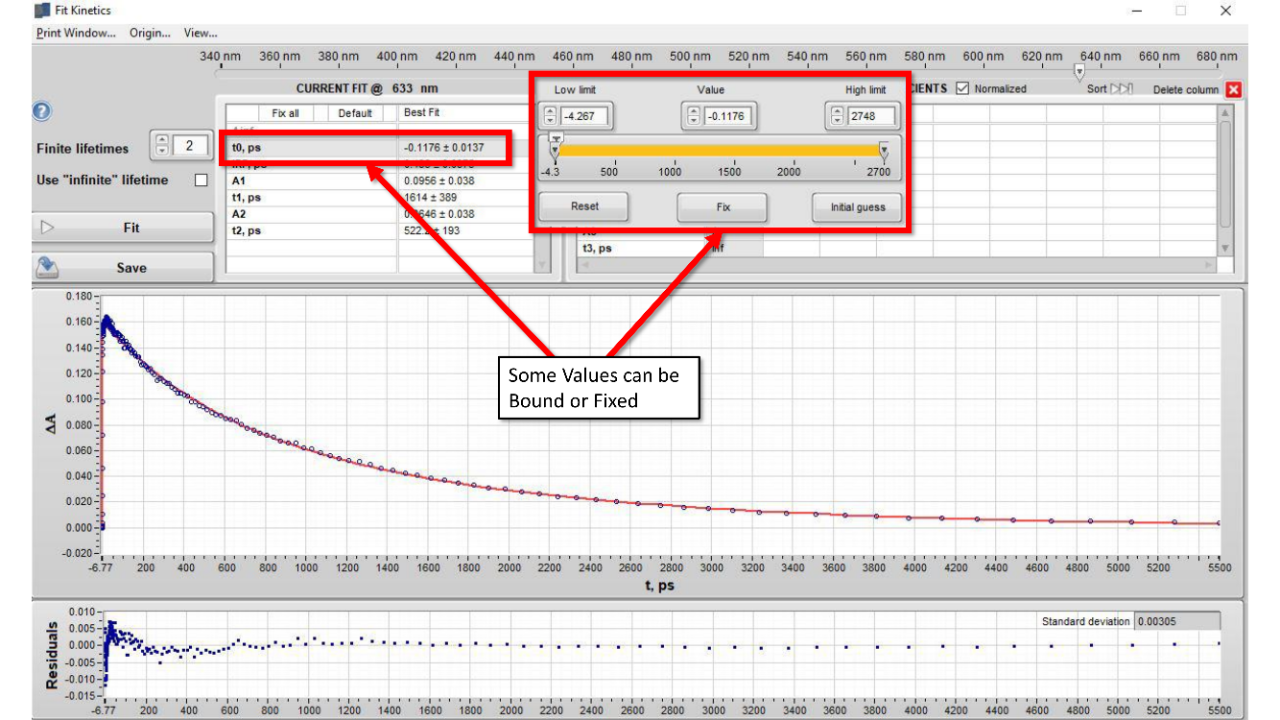
Task: Click the Save button
Action: click(x=123, y=268)
